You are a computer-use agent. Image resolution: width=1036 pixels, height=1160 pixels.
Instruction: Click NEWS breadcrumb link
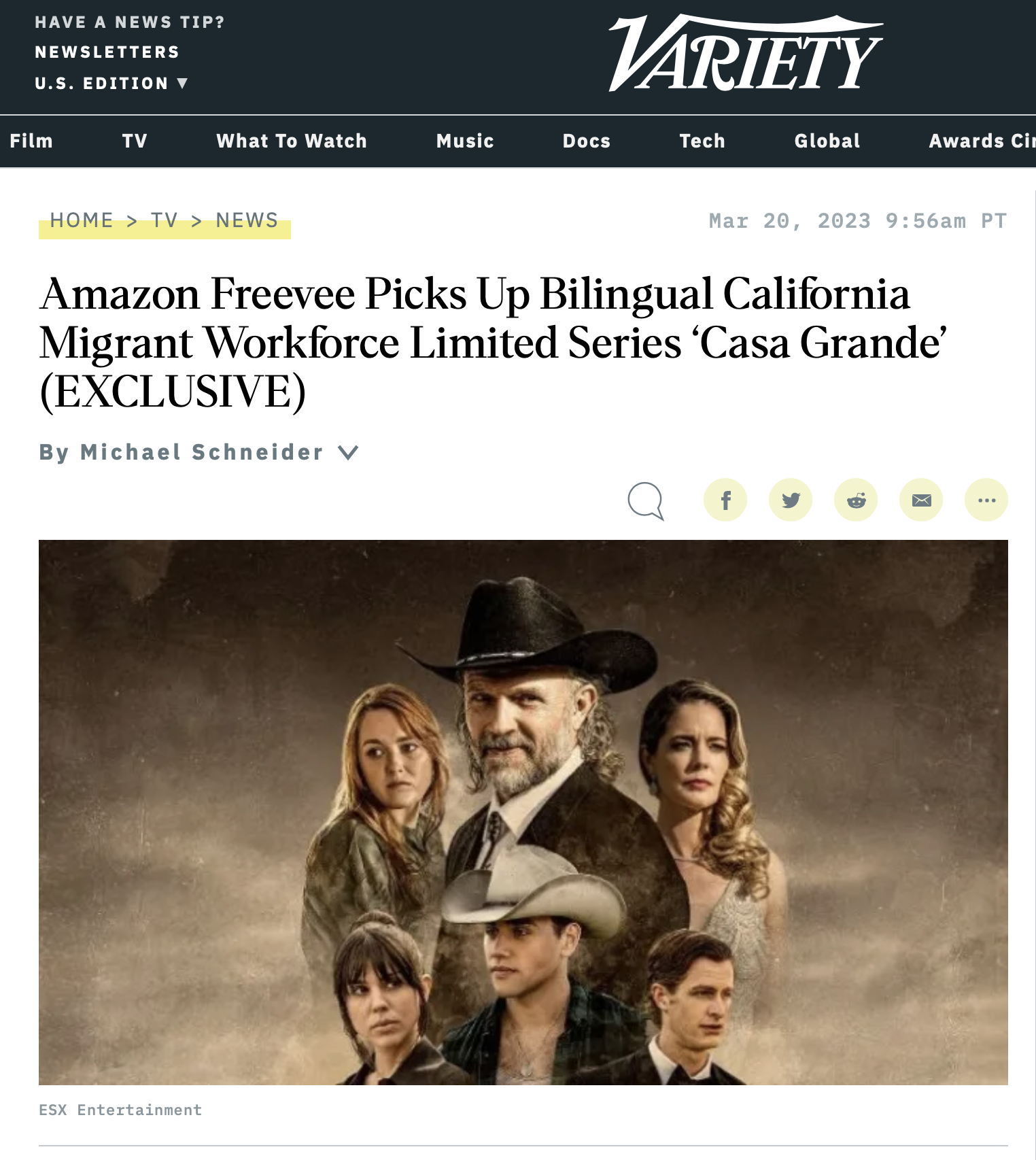point(247,220)
